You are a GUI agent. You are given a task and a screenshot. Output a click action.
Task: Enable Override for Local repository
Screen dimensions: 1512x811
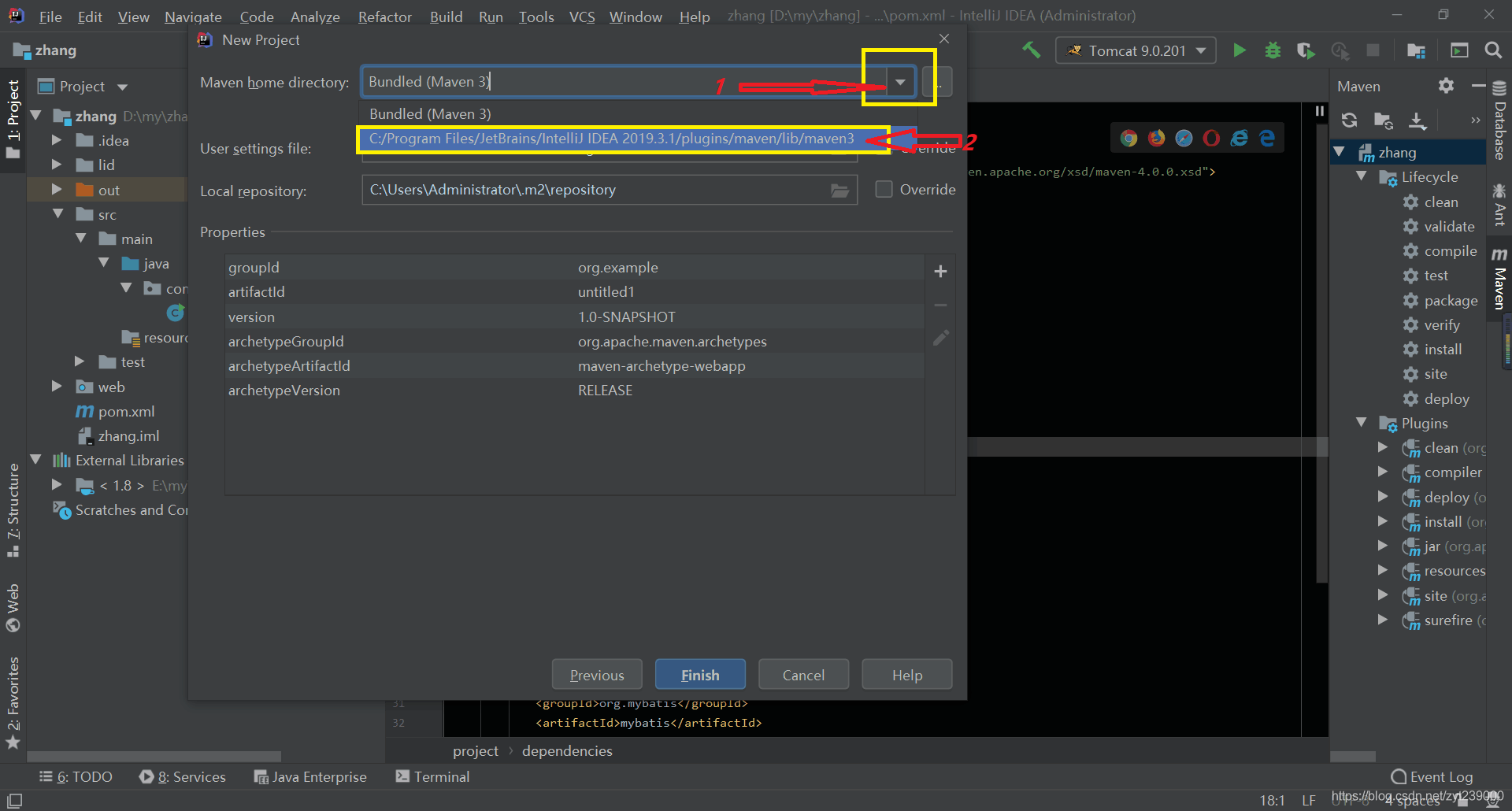[884, 190]
